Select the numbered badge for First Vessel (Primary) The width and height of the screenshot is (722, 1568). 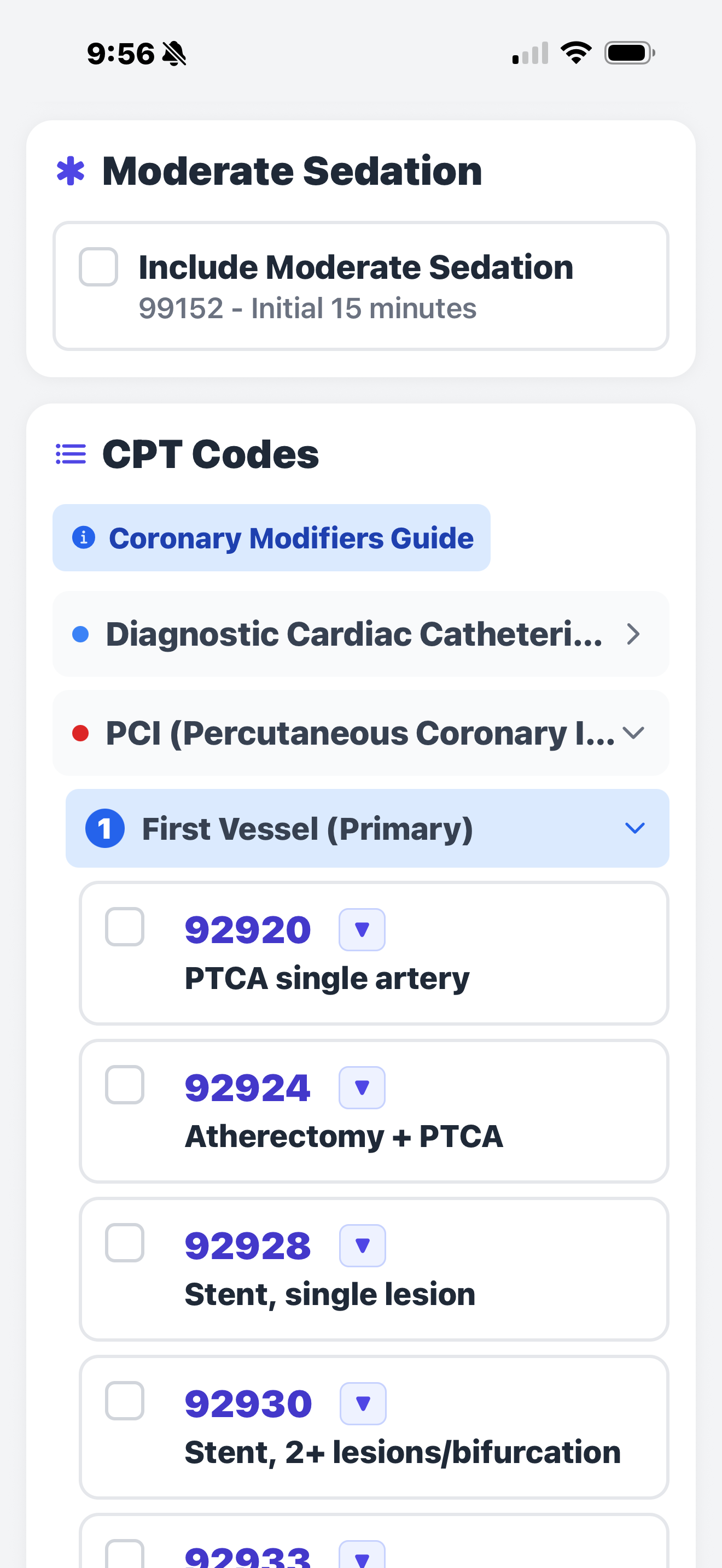(106, 828)
